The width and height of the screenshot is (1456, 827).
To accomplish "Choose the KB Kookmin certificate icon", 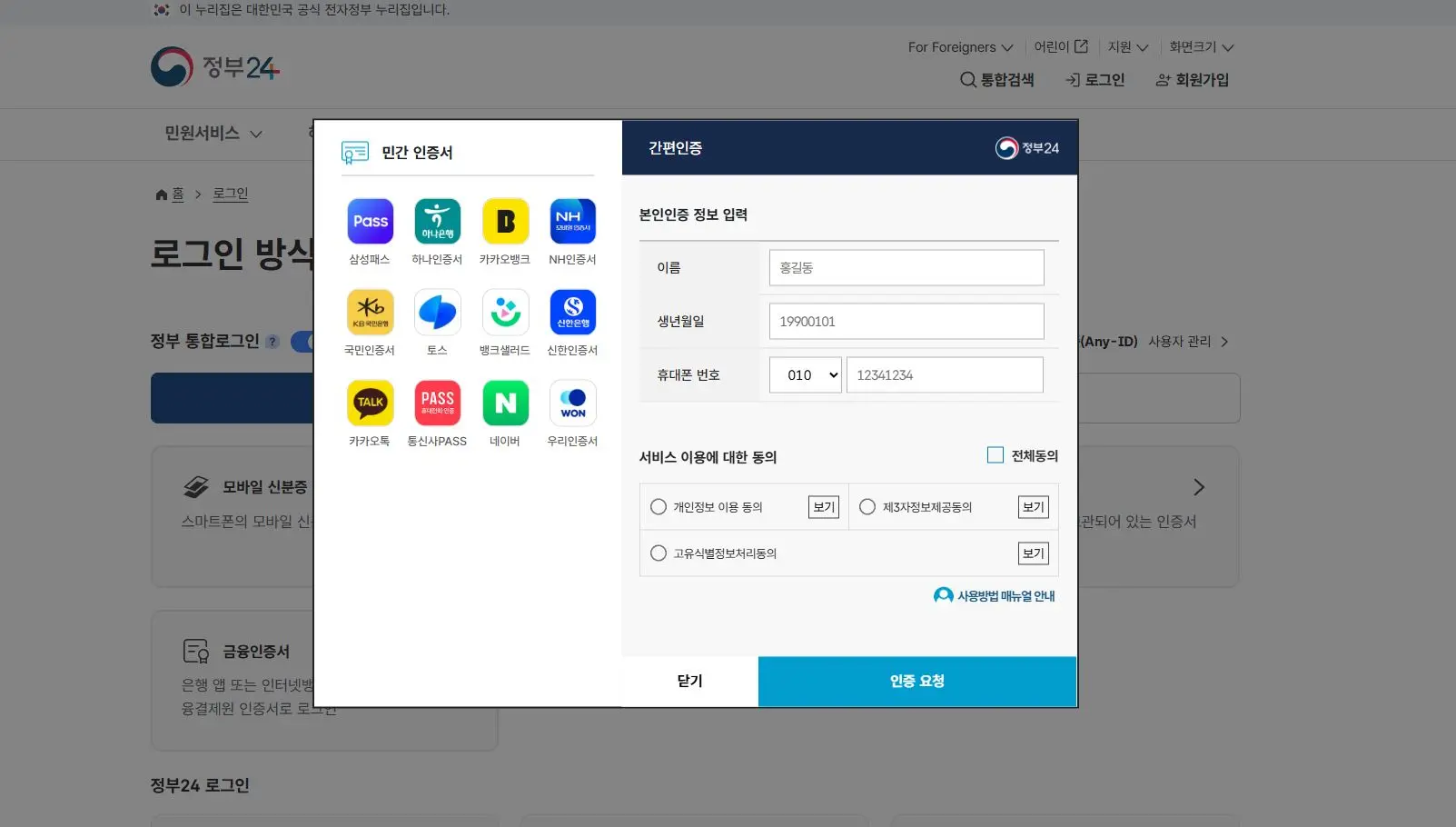I will point(371,312).
